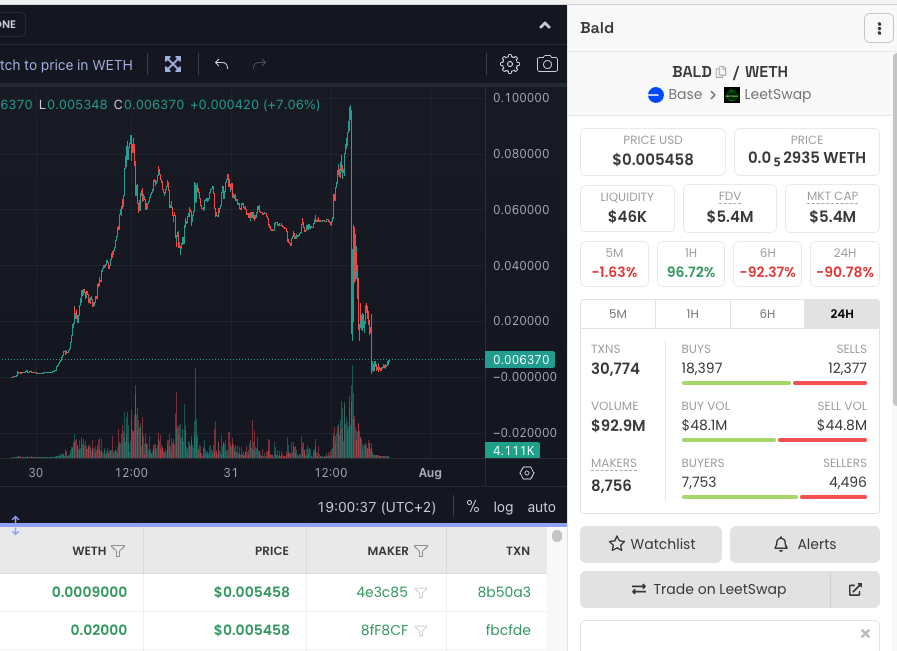
Task: Take a chart snapshot with camera icon
Action: pos(547,64)
